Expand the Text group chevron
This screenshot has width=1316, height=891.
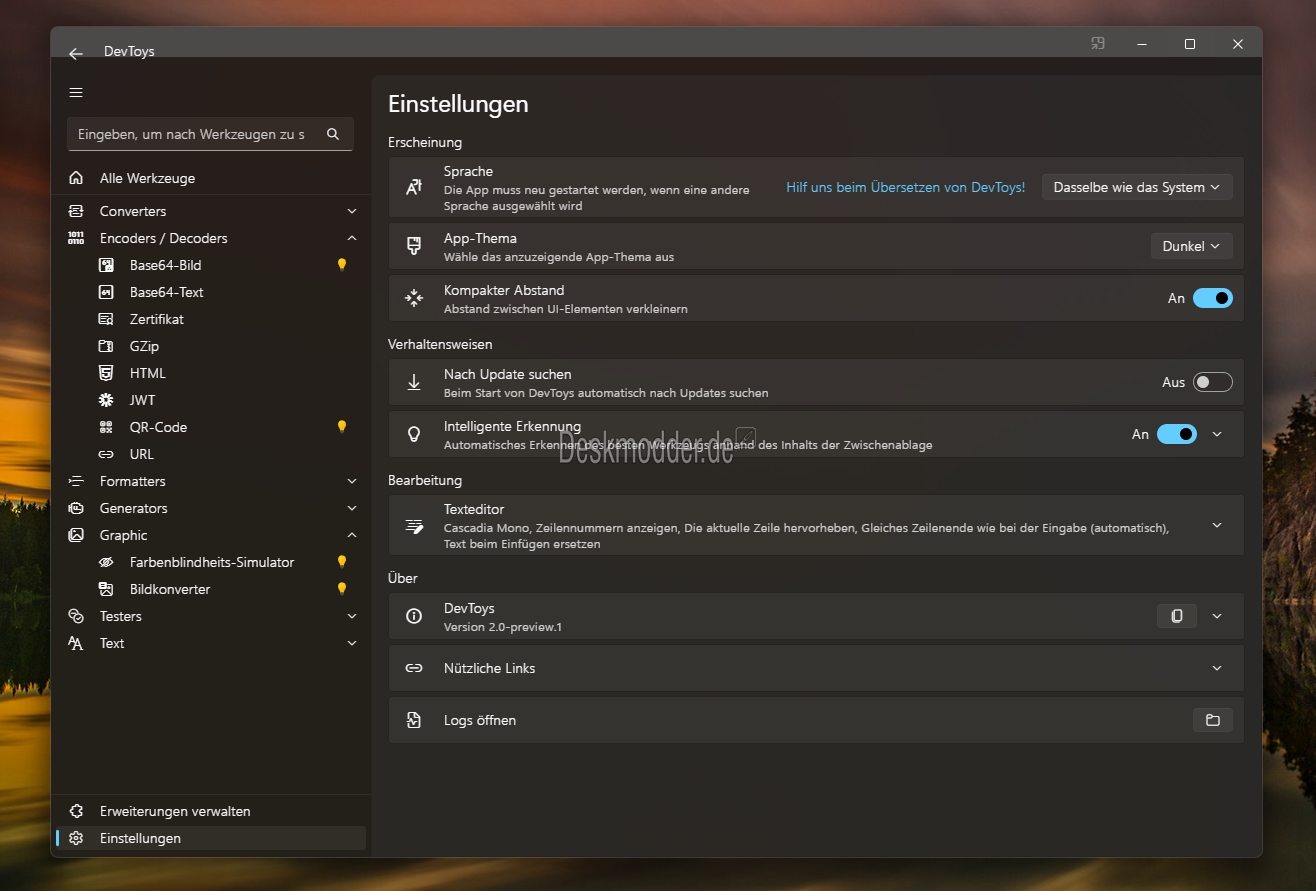(352, 643)
